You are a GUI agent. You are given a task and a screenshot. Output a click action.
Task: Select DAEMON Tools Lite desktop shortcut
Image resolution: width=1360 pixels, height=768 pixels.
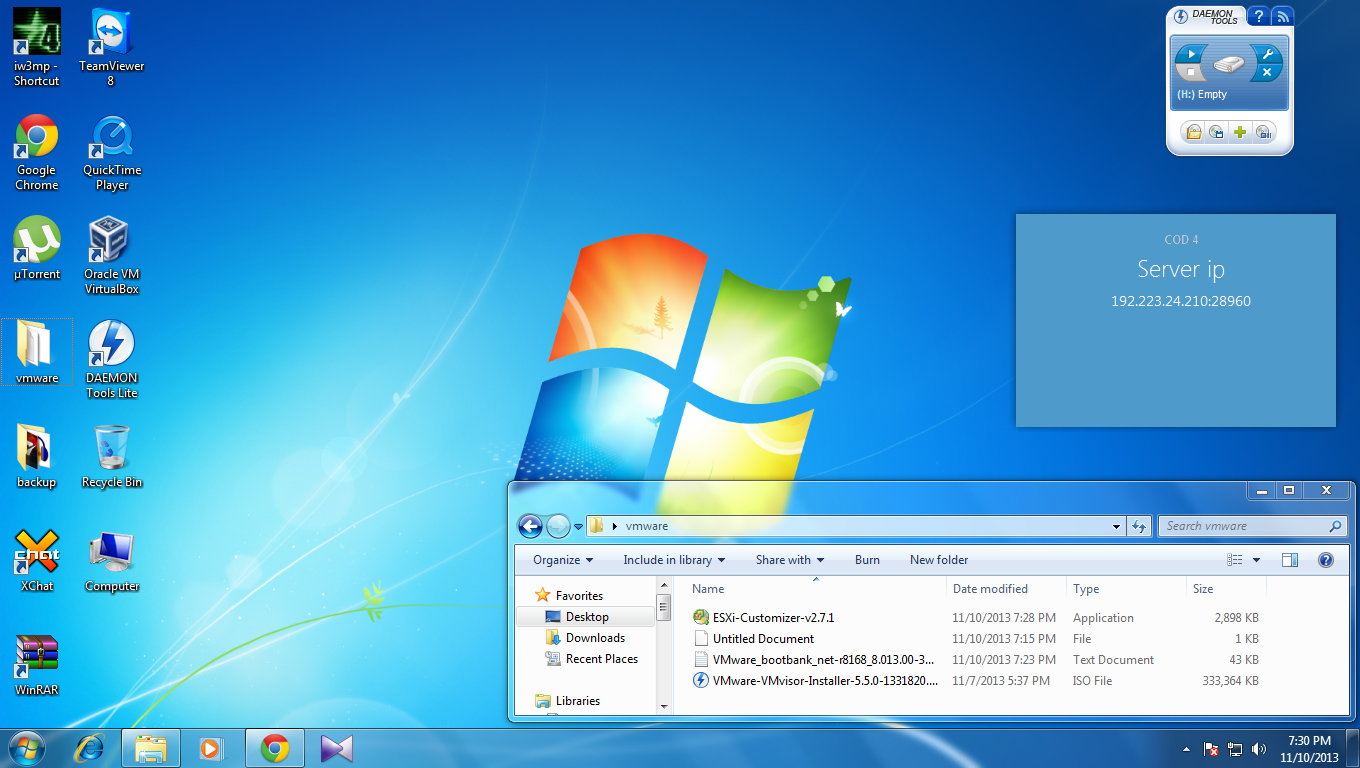tap(112, 360)
